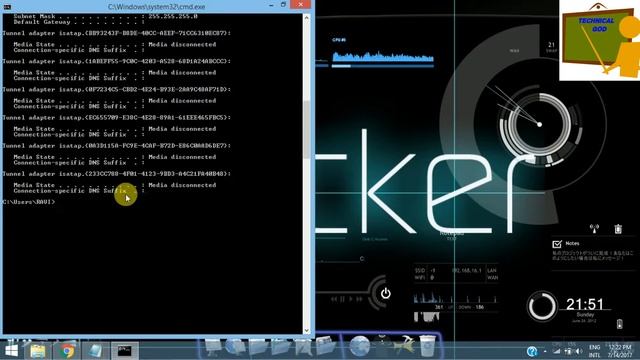The height and width of the screenshot is (360, 640).
Task: Click the Notes heading on desktop widget
Action: click(x=572, y=243)
